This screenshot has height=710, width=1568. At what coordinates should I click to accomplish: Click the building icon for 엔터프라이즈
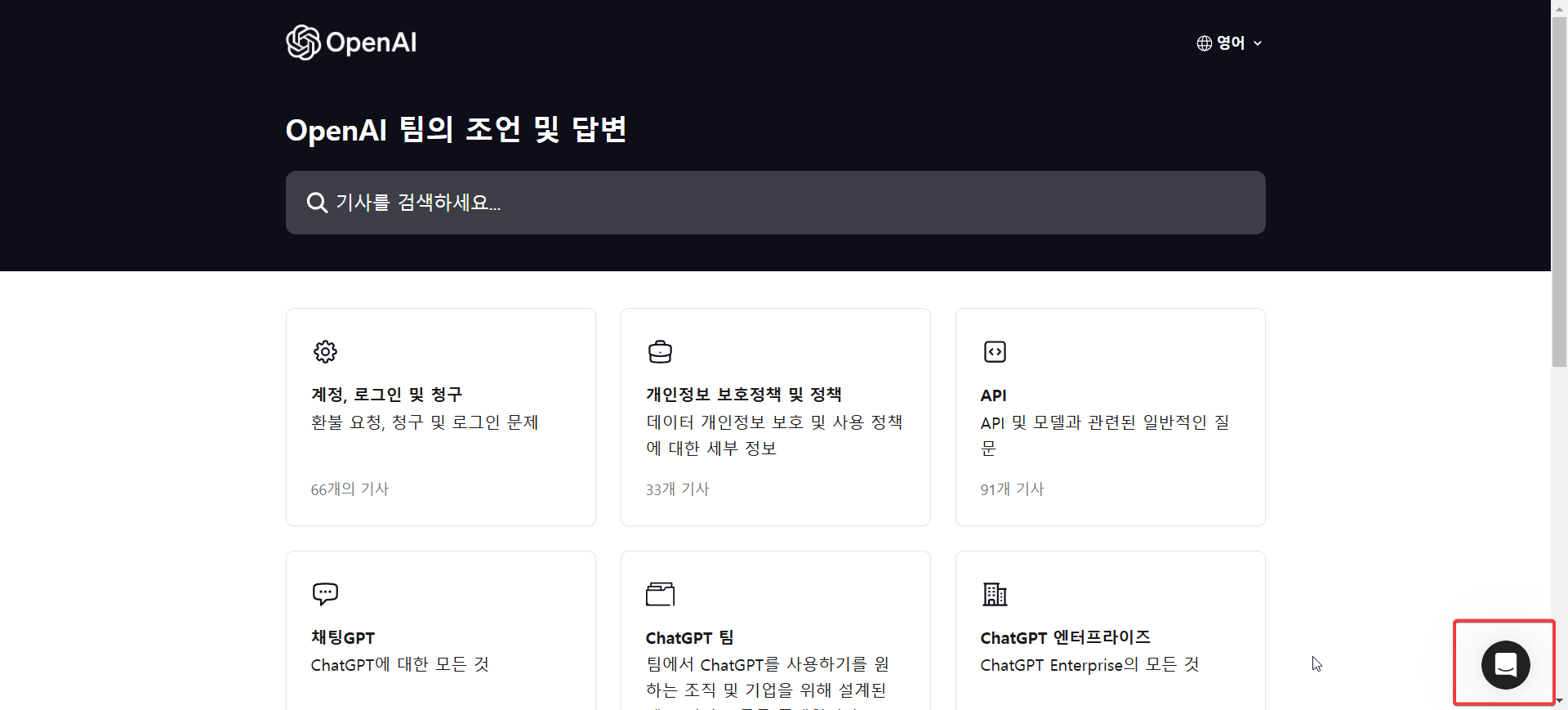[995, 594]
